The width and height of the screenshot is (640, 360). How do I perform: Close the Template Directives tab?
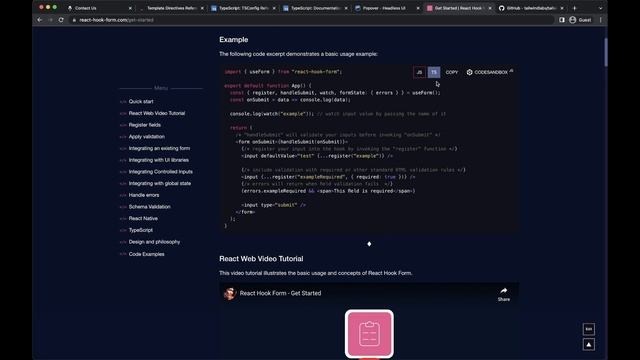202,8
